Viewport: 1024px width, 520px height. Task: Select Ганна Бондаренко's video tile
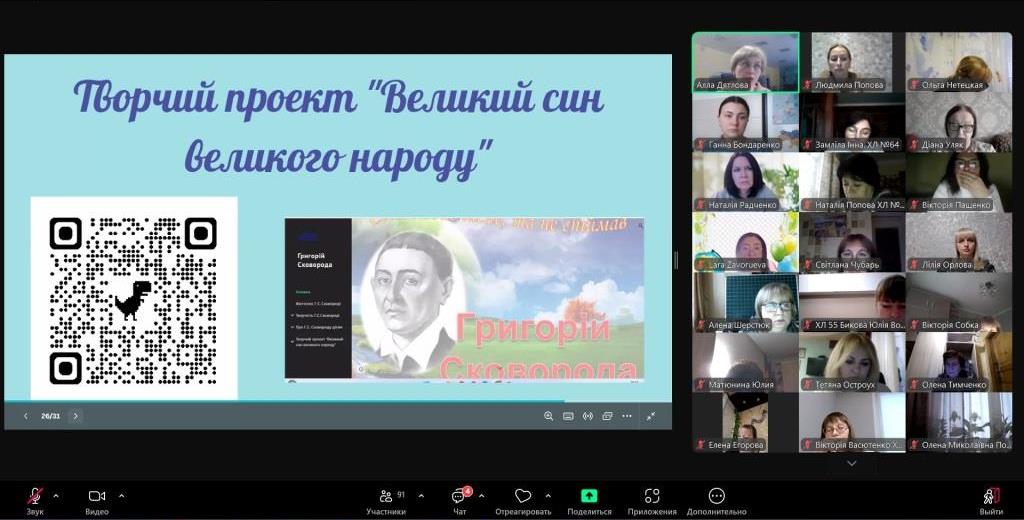click(x=745, y=122)
